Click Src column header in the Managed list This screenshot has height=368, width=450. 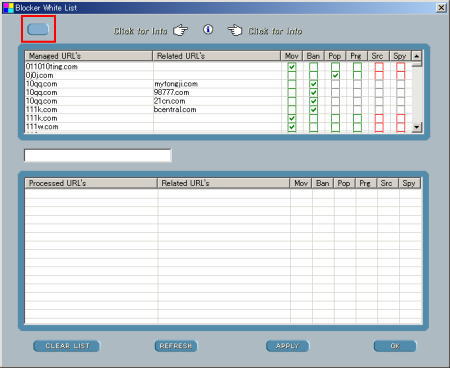coord(378,56)
